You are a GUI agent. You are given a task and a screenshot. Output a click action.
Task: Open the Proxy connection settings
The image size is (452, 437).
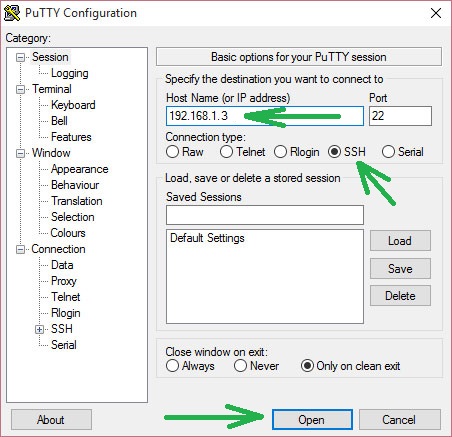tap(64, 281)
